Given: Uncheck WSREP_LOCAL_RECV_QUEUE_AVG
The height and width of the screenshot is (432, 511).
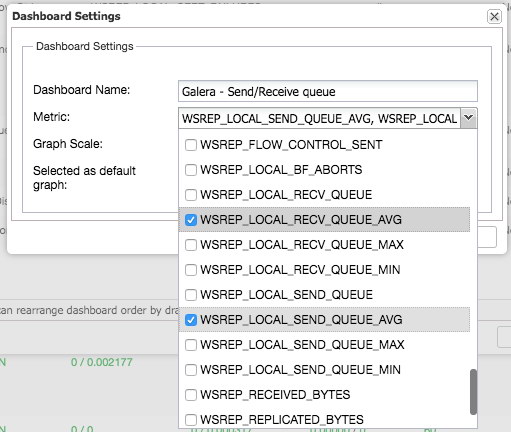Looking at the screenshot, I should pos(191,220).
